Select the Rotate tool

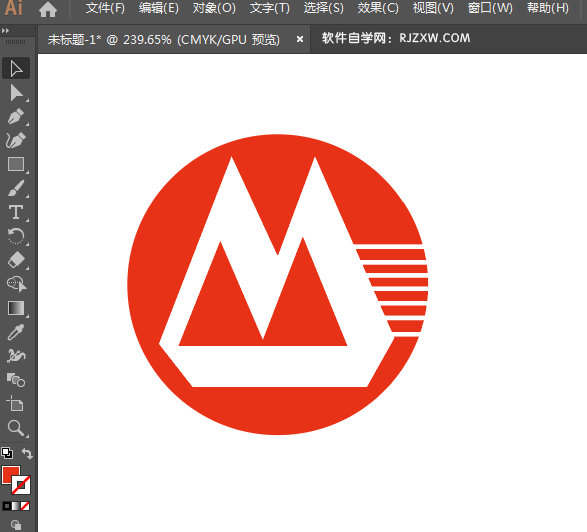[x=16, y=236]
